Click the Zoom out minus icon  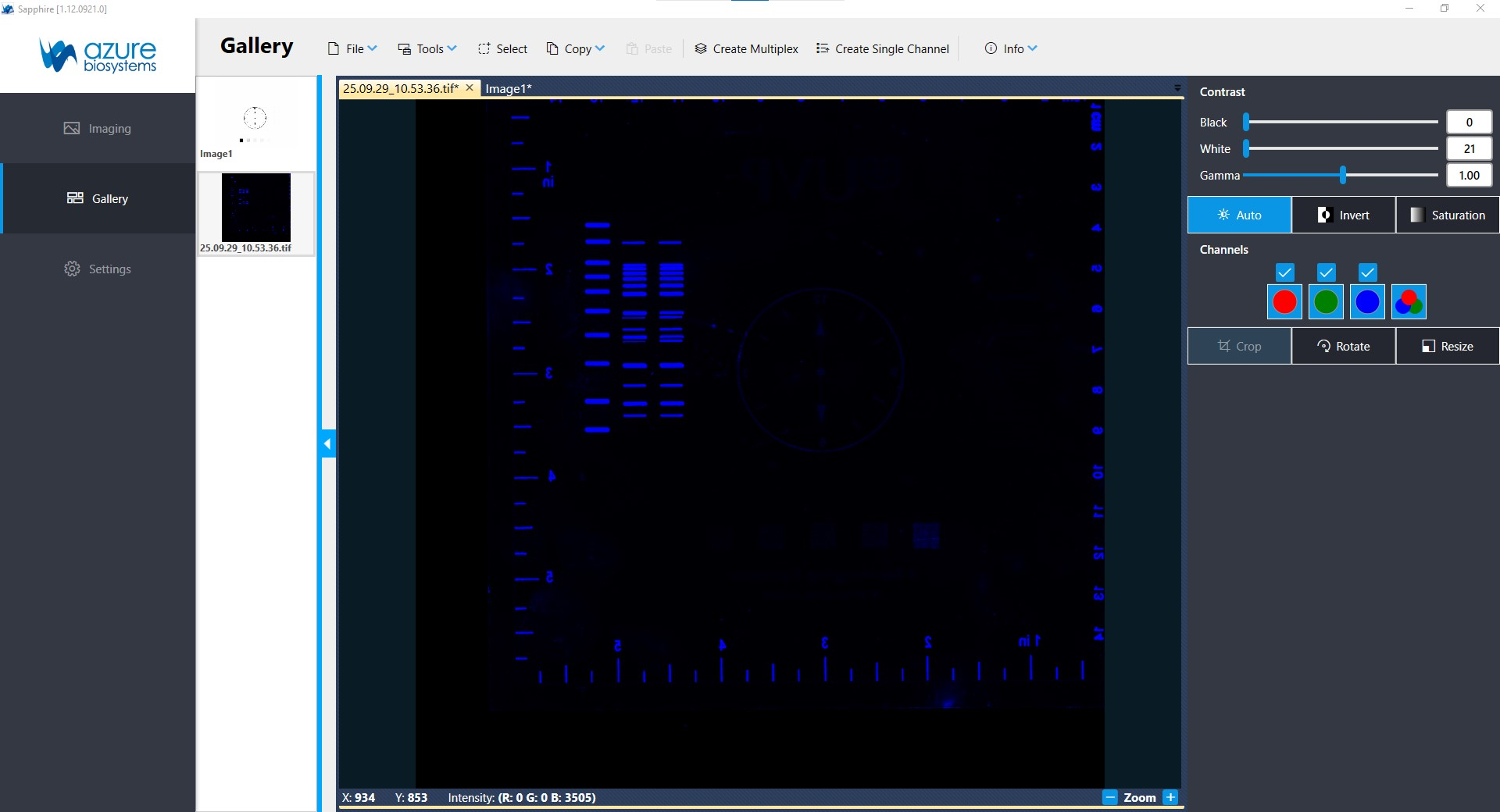coord(1109,797)
